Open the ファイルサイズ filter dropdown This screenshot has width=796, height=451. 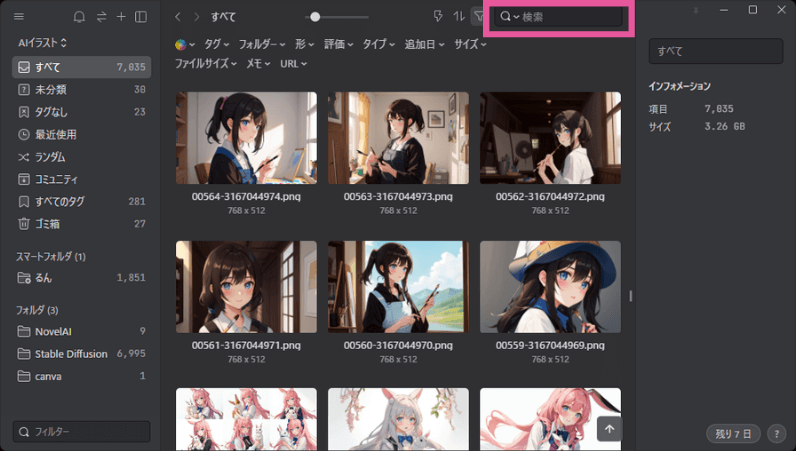pos(206,64)
